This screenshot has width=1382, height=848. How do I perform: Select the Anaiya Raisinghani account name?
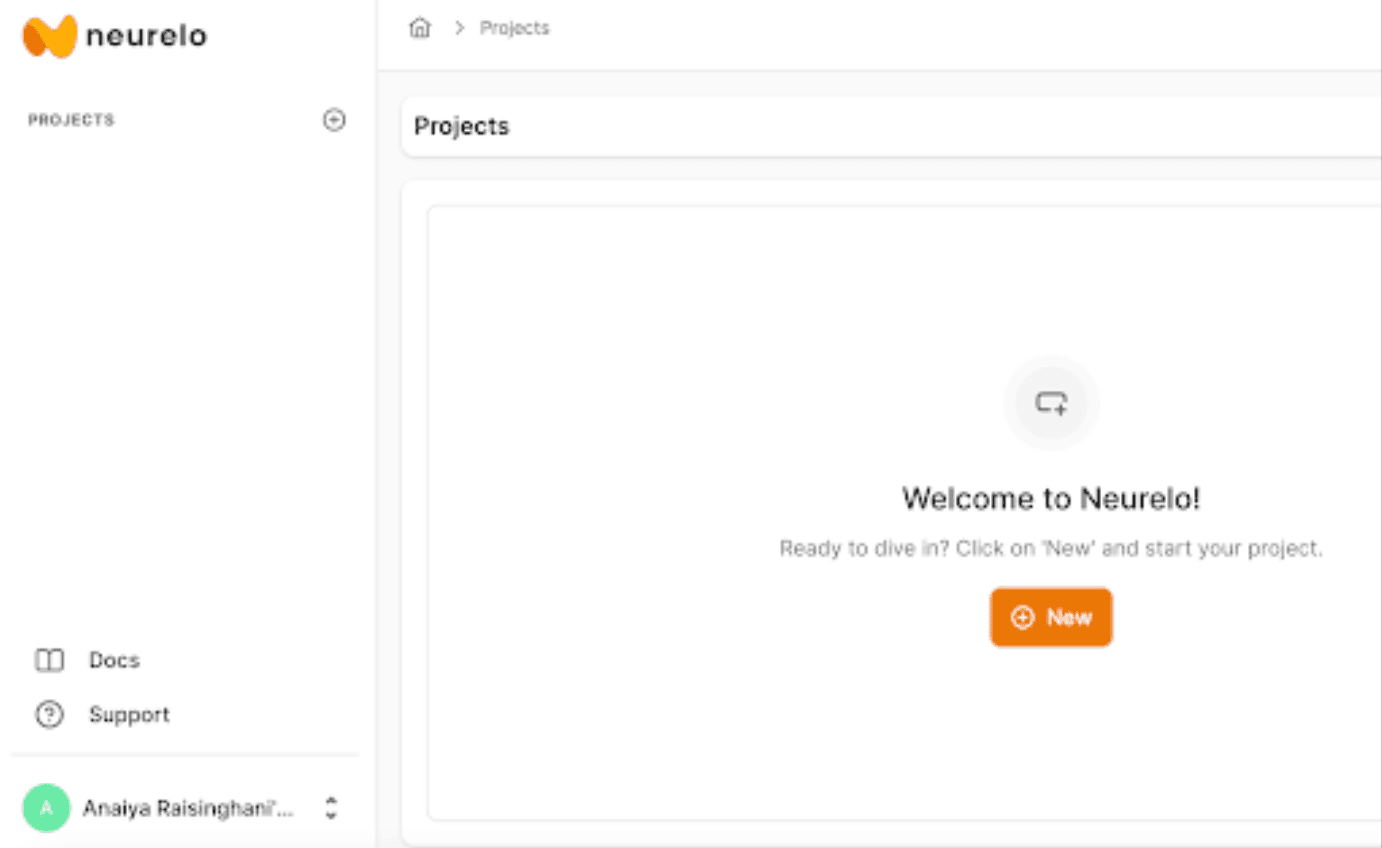[x=188, y=808]
